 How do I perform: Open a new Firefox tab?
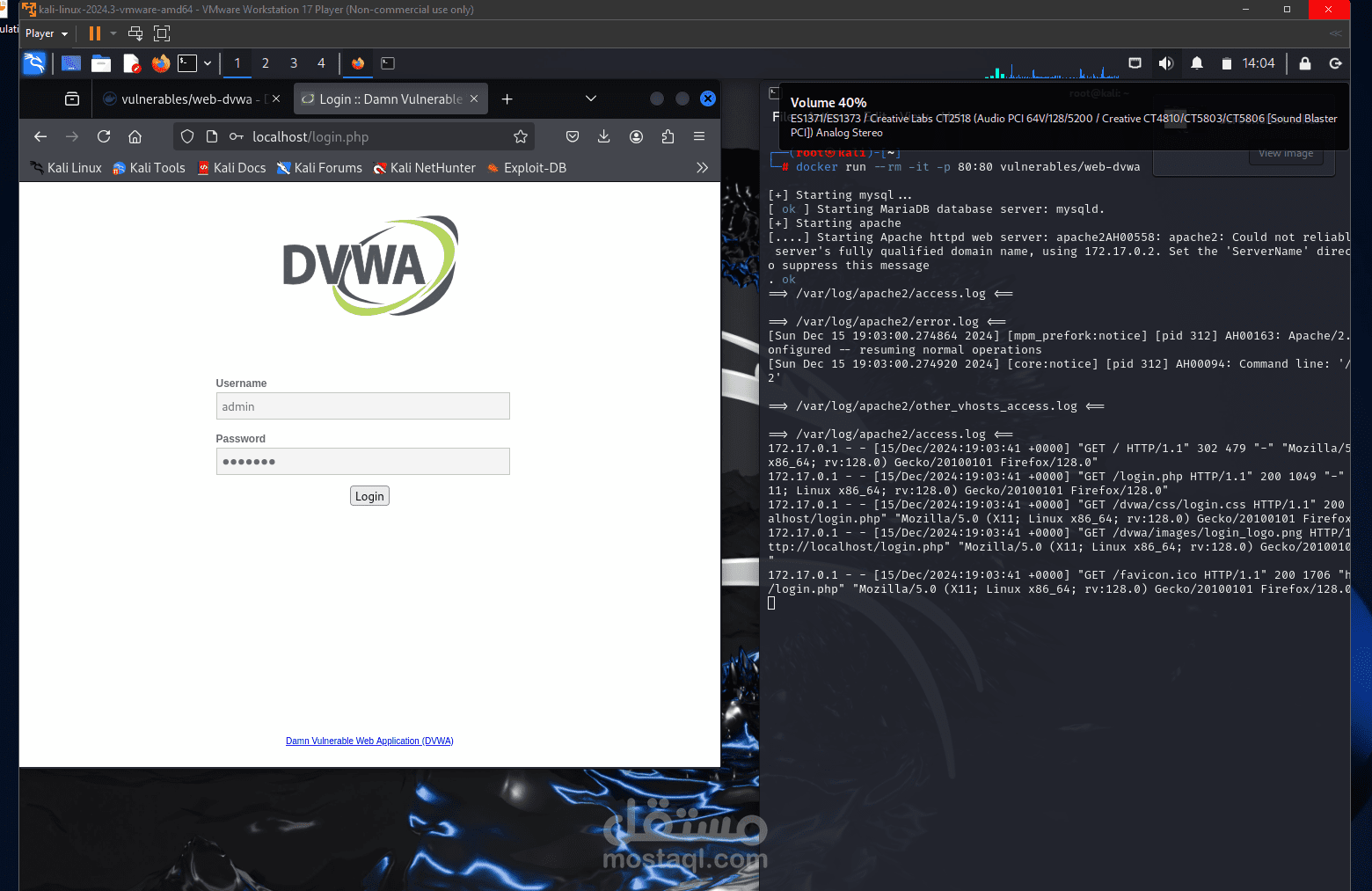507,99
